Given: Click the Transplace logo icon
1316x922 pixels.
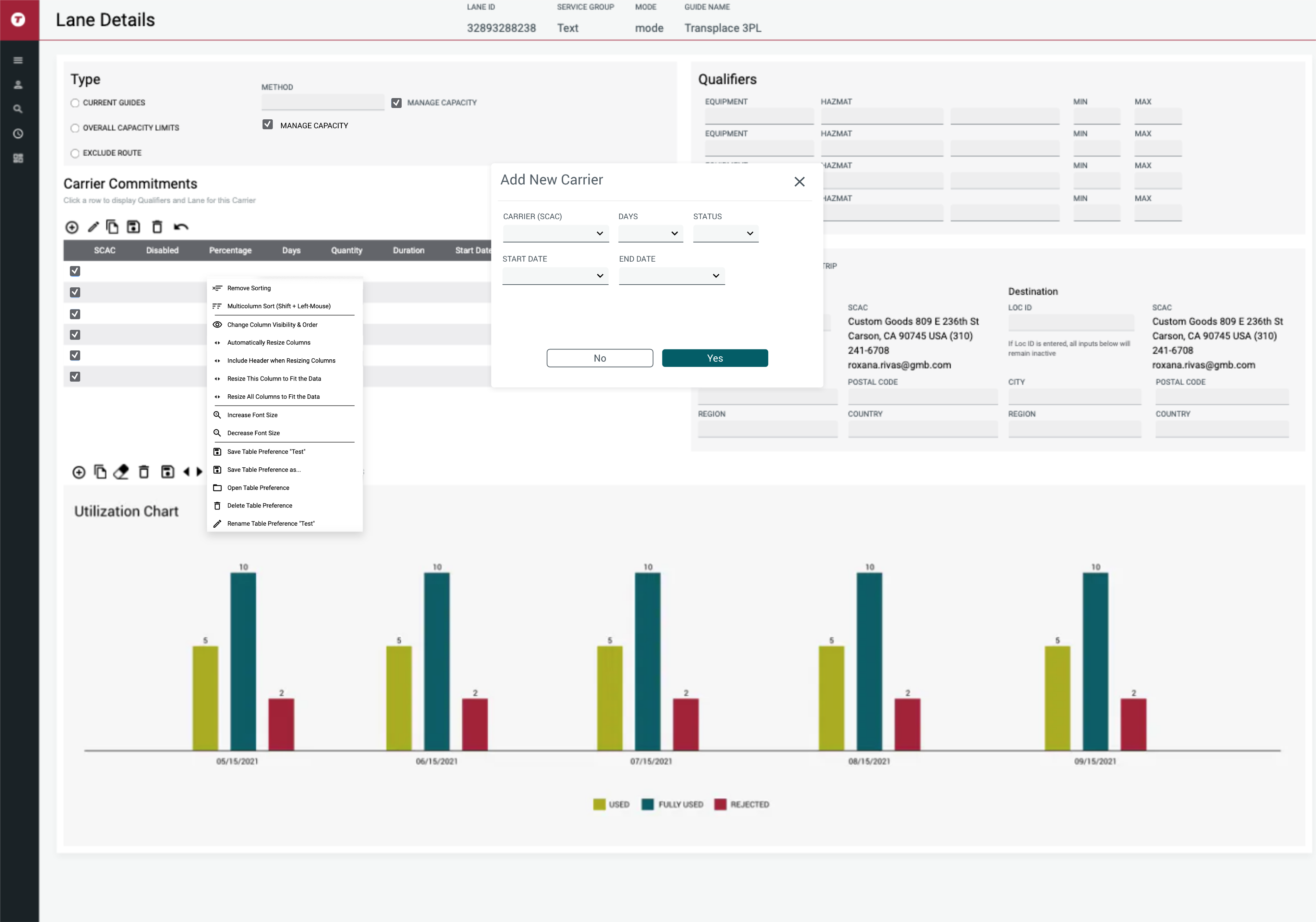Looking at the screenshot, I should coord(19,20).
